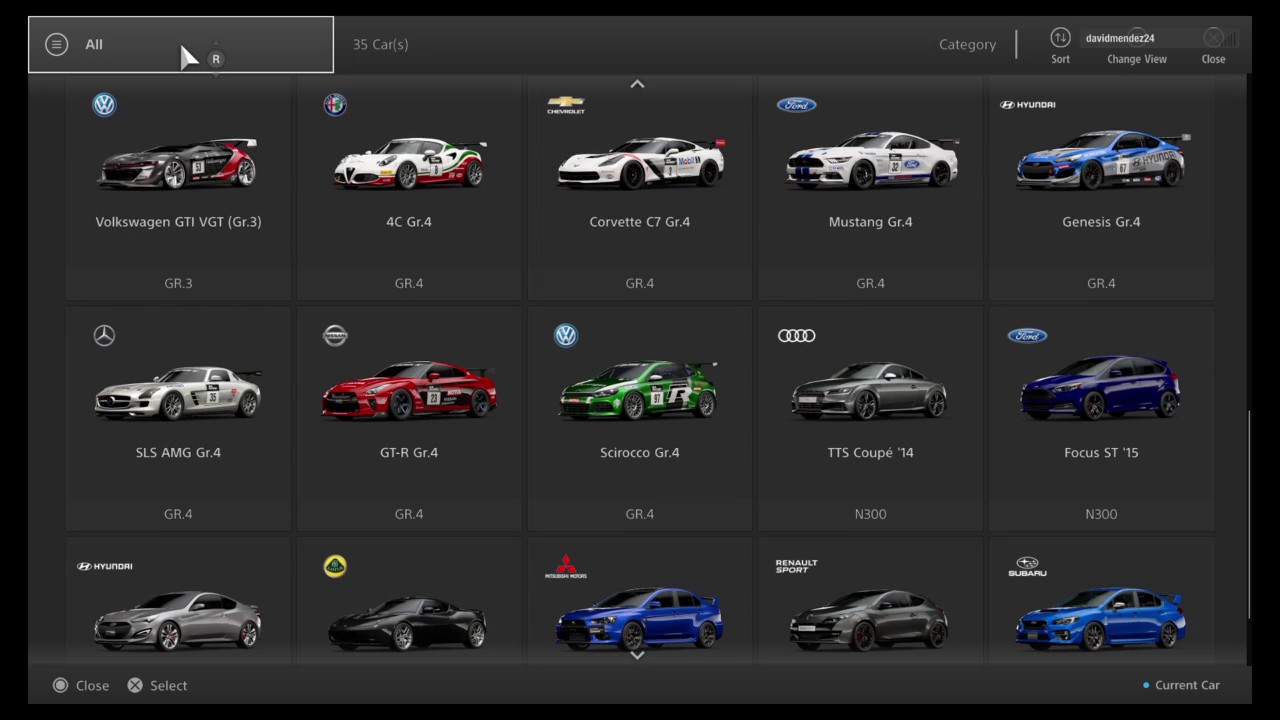
Task: Select the blue Mitsubishi sedan image
Action: coord(640,618)
